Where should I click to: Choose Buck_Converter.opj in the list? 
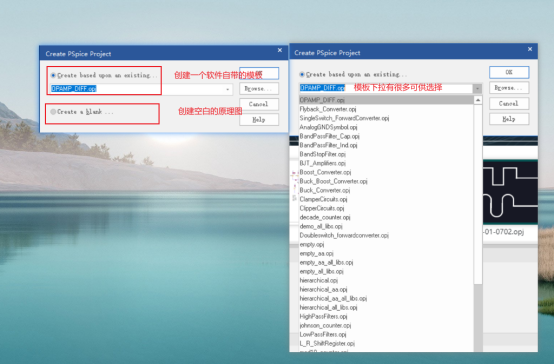click(386, 190)
